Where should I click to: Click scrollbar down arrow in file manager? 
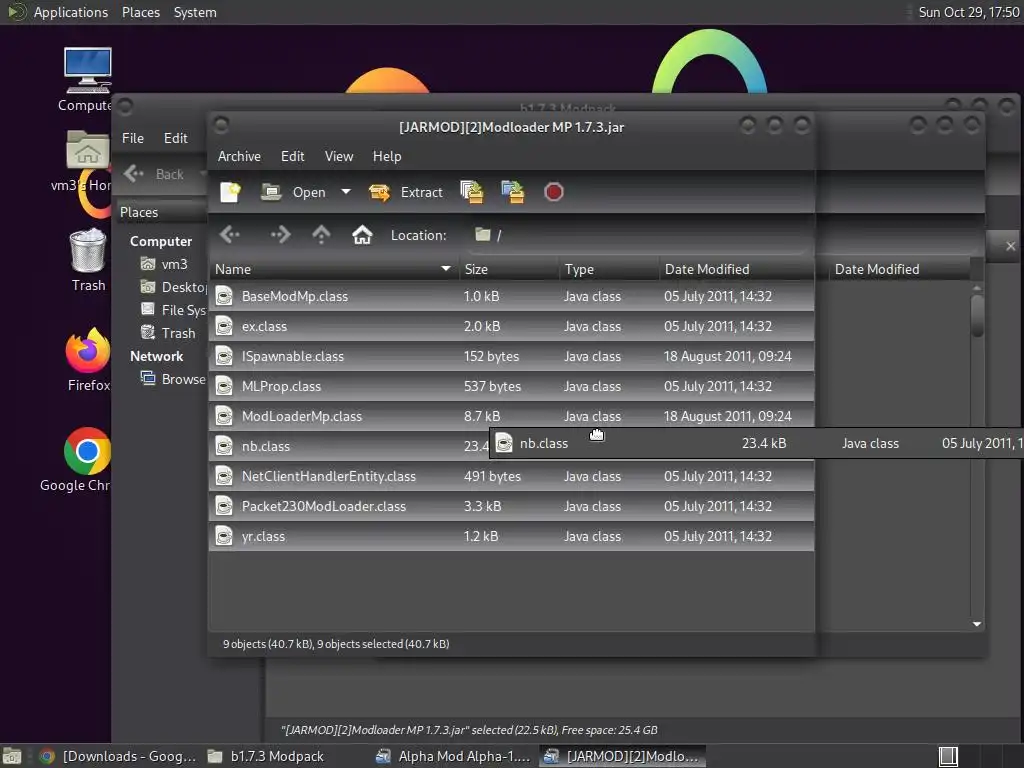(x=977, y=624)
